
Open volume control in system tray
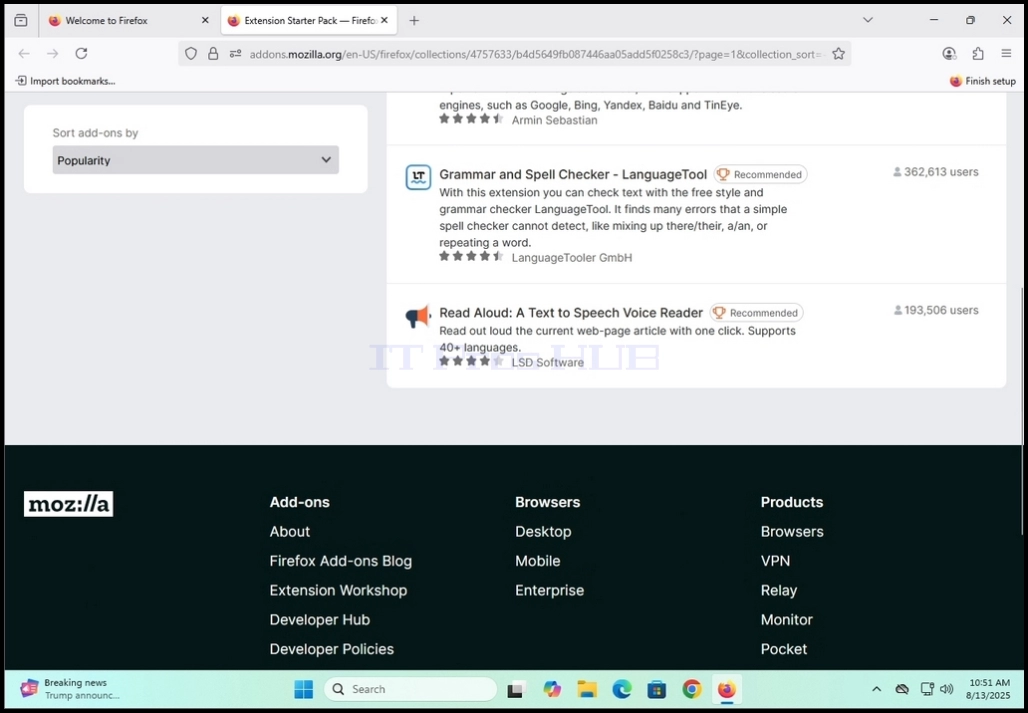tap(946, 689)
